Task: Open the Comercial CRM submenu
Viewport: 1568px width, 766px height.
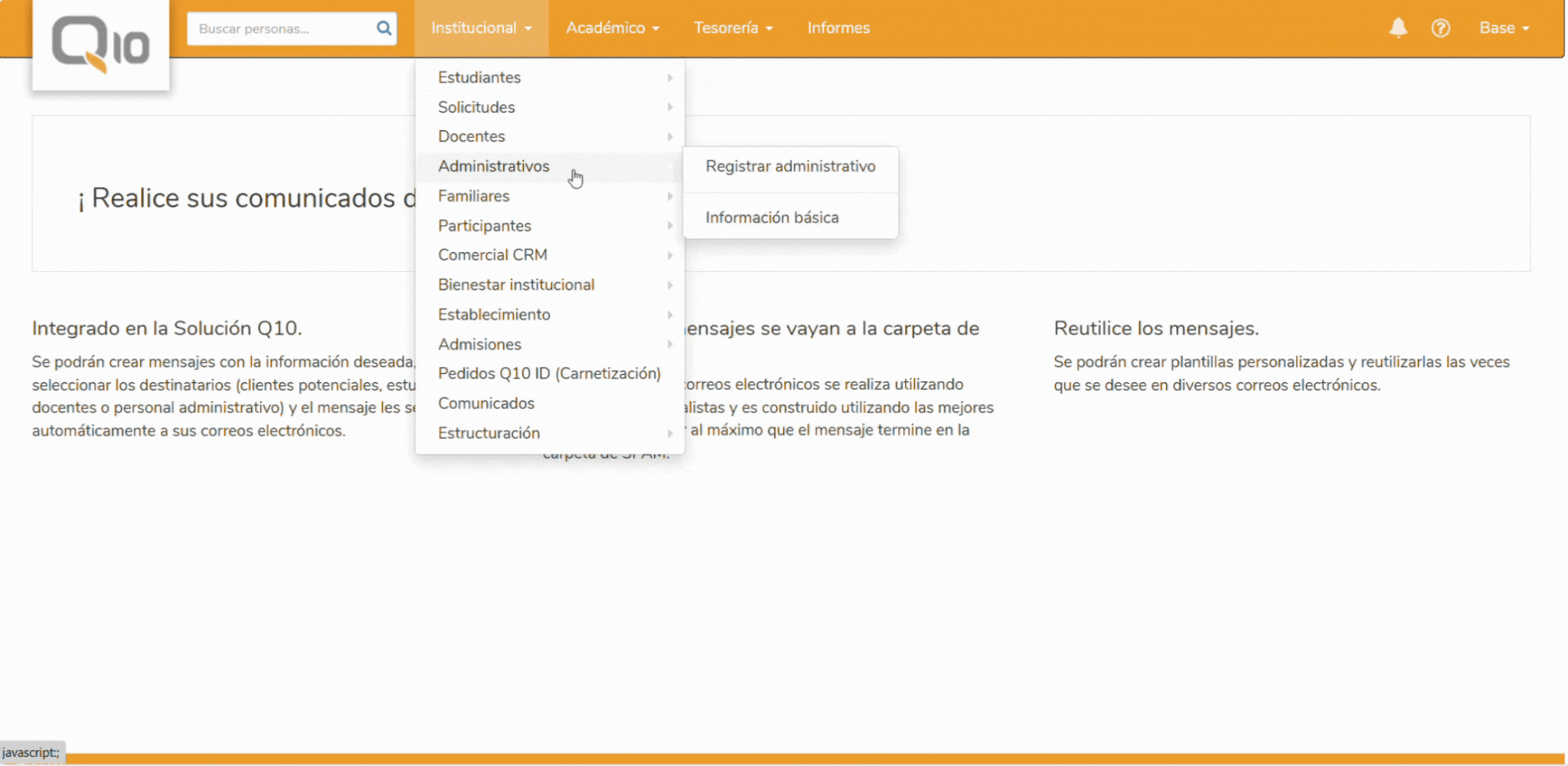Action: tap(492, 255)
